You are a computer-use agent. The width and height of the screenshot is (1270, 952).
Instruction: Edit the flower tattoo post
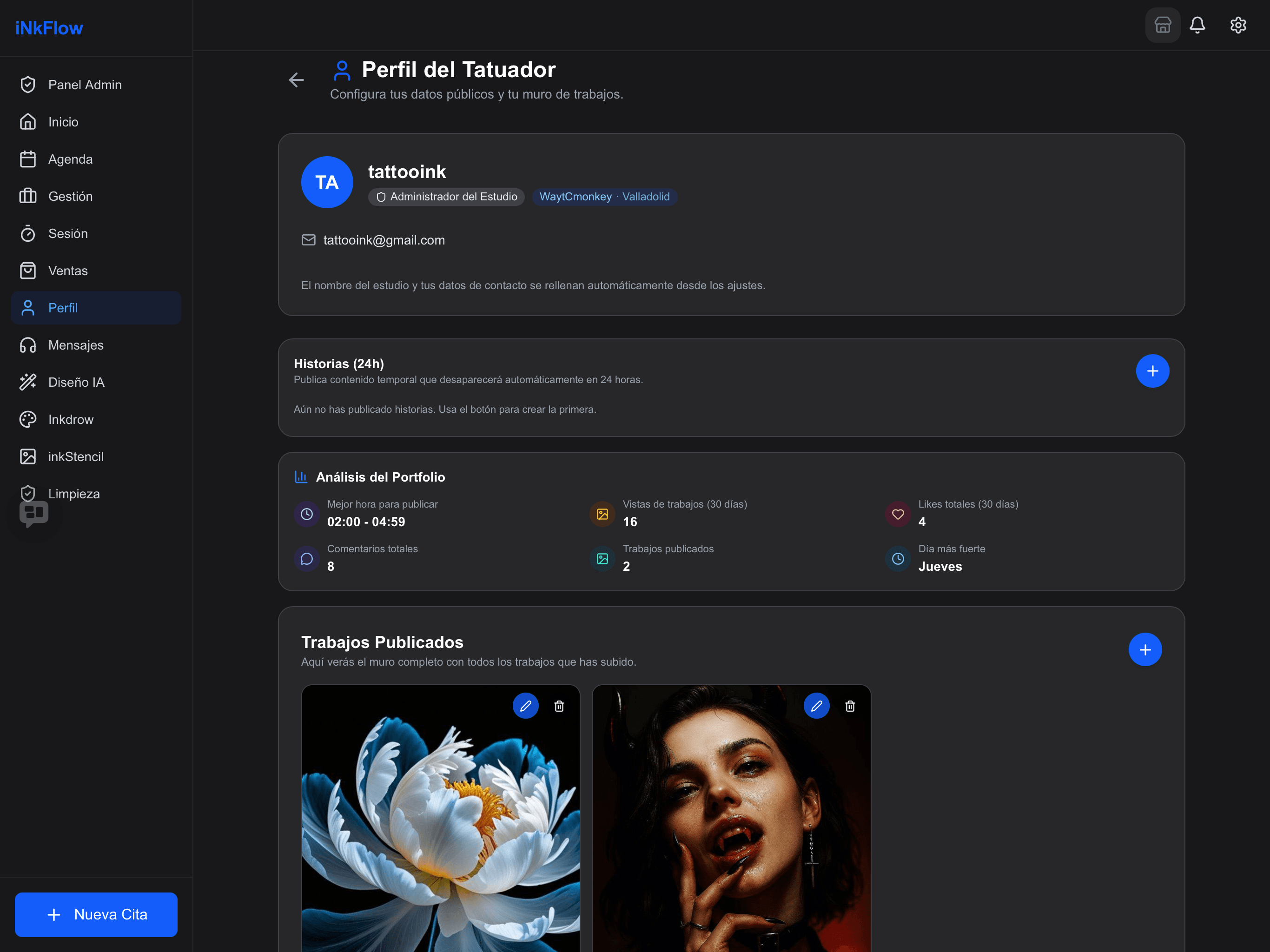click(x=526, y=706)
